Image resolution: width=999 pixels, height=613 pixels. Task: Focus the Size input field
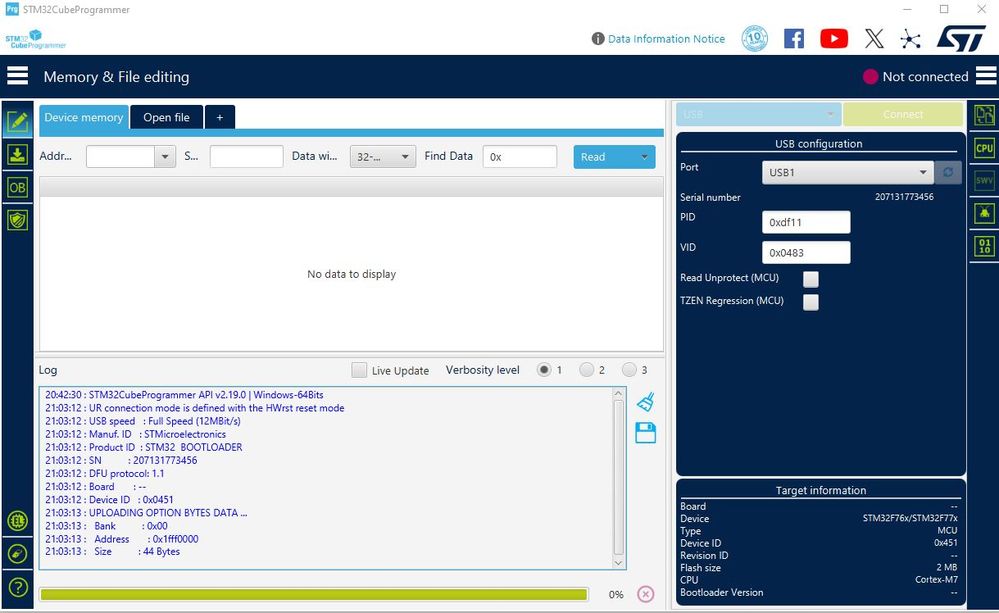[x=247, y=157]
